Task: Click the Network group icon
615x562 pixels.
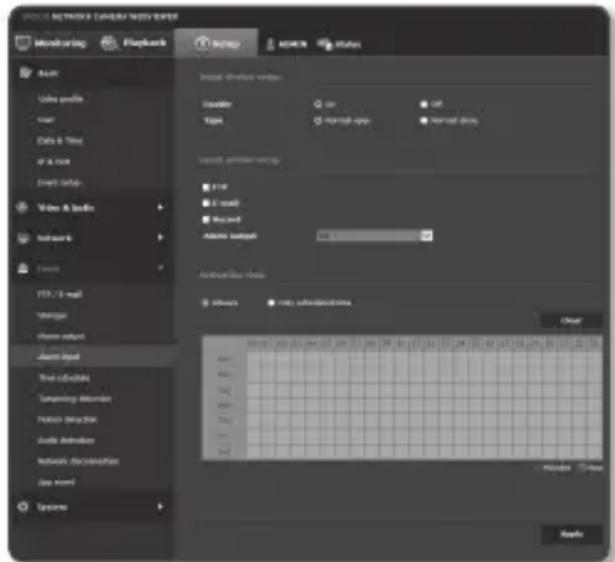Action: tap(23, 238)
